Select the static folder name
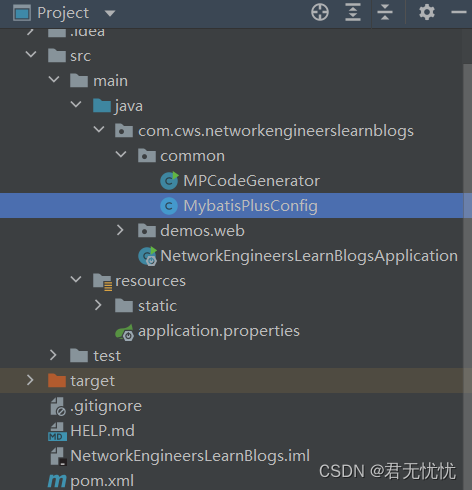This screenshot has width=472, height=490. coord(157,306)
